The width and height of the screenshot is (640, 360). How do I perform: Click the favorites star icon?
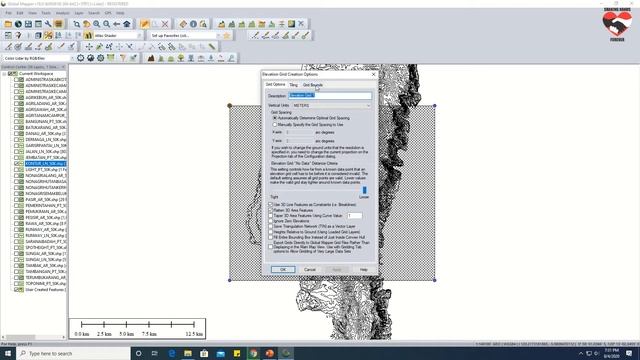227,36
